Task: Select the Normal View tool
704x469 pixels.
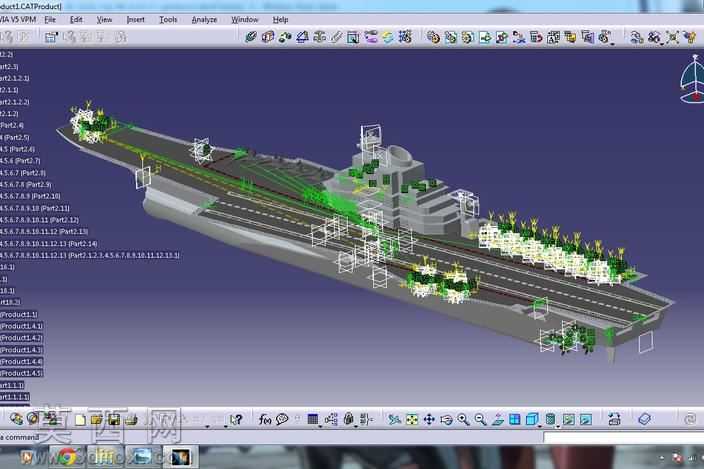Action: (x=497, y=420)
